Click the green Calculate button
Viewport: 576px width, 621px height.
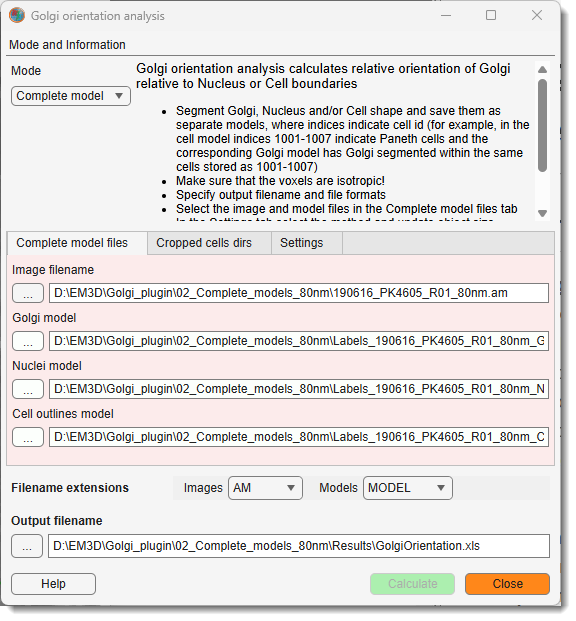(412, 585)
